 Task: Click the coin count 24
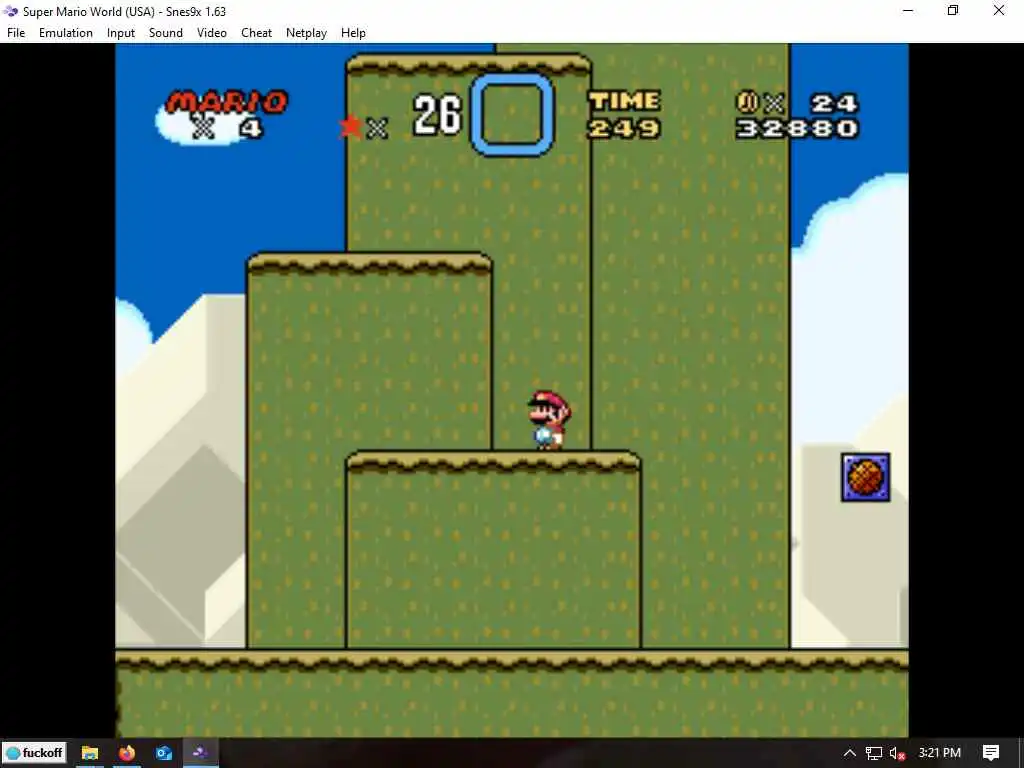point(834,103)
